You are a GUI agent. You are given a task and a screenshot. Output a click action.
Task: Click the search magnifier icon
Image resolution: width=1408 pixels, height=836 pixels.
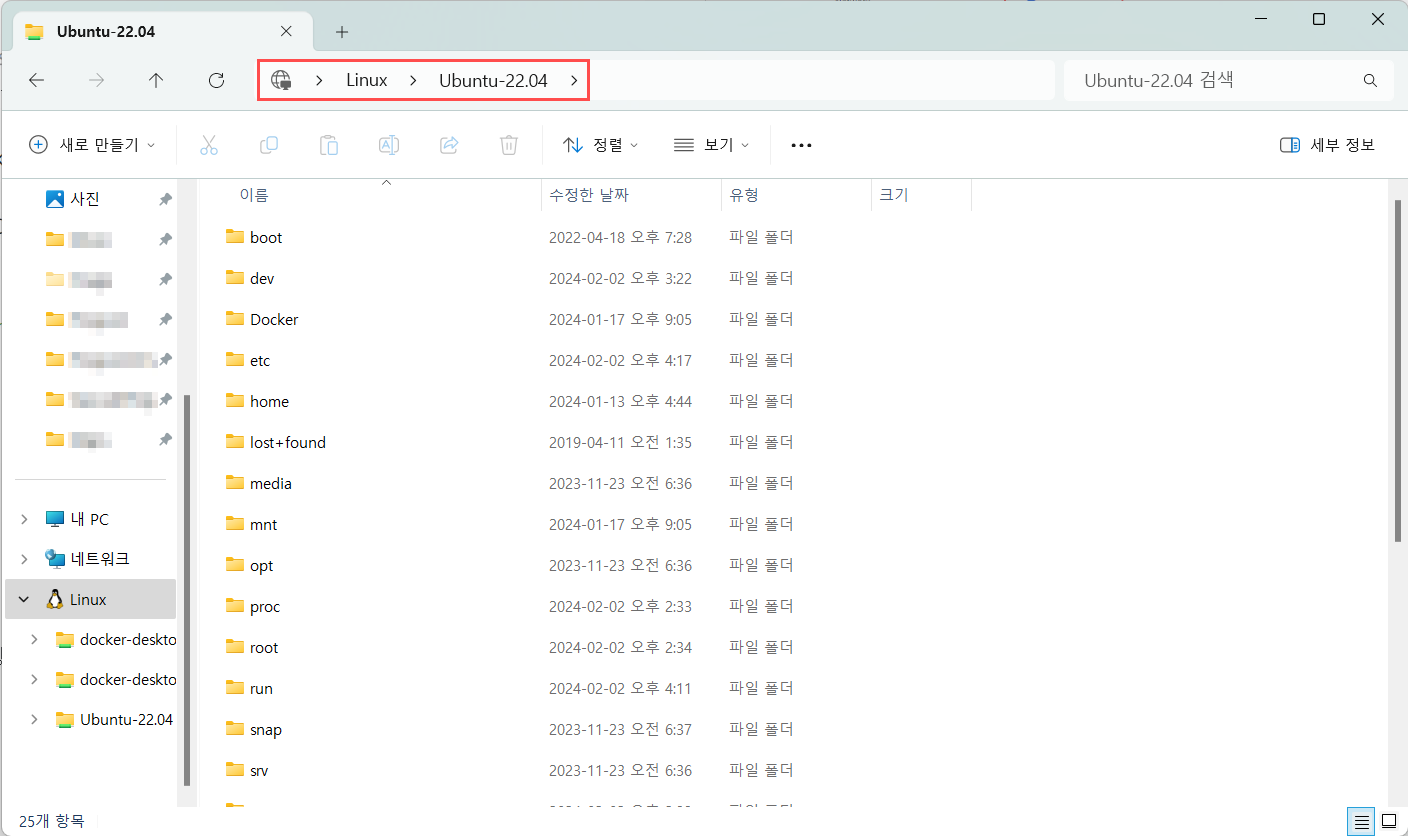[1371, 81]
